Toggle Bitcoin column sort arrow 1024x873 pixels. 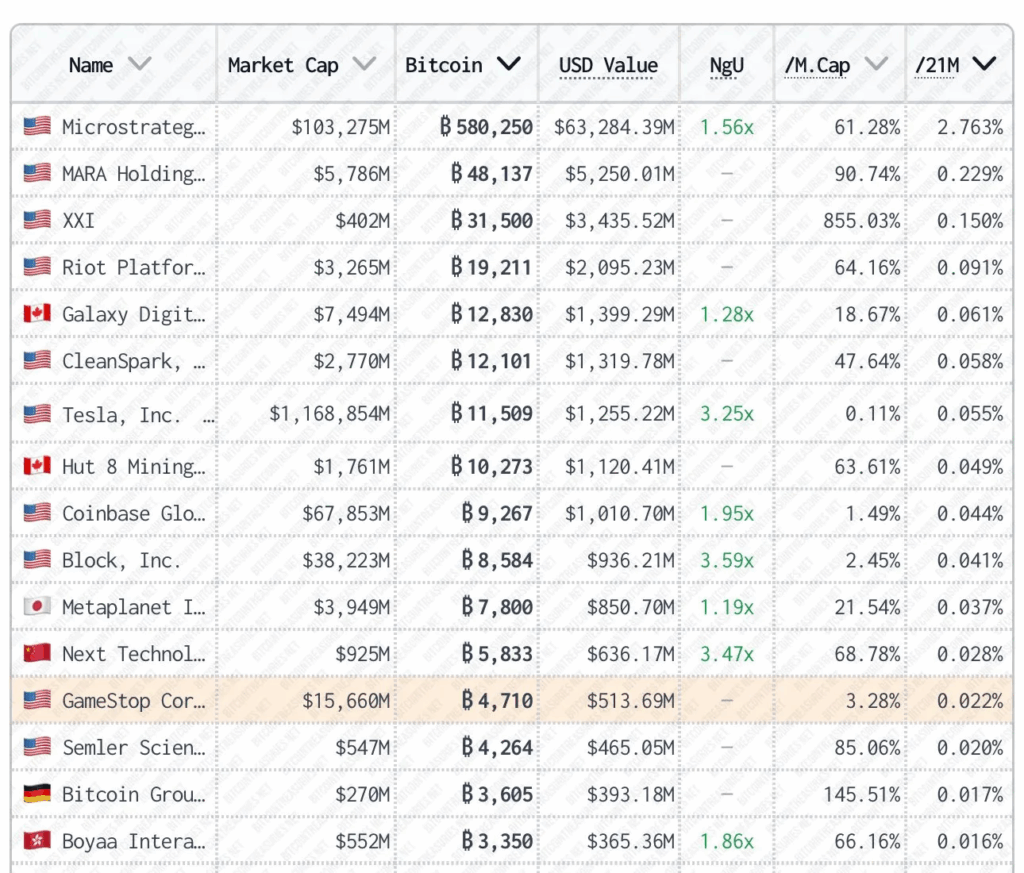509,65
